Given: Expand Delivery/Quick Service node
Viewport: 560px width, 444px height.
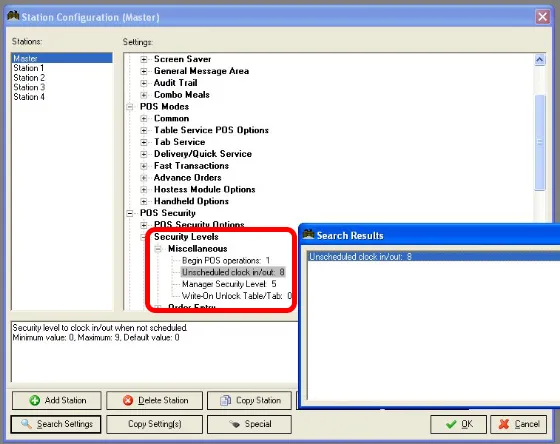Looking at the screenshot, I should click(x=144, y=154).
